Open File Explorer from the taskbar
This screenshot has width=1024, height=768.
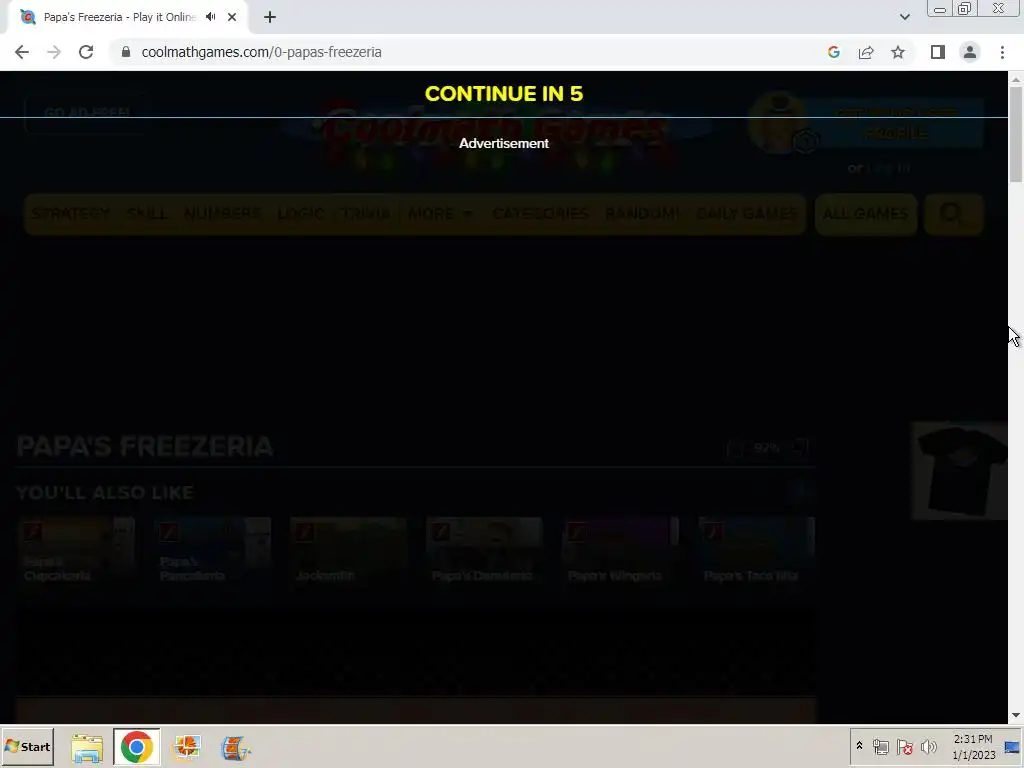click(x=87, y=747)
